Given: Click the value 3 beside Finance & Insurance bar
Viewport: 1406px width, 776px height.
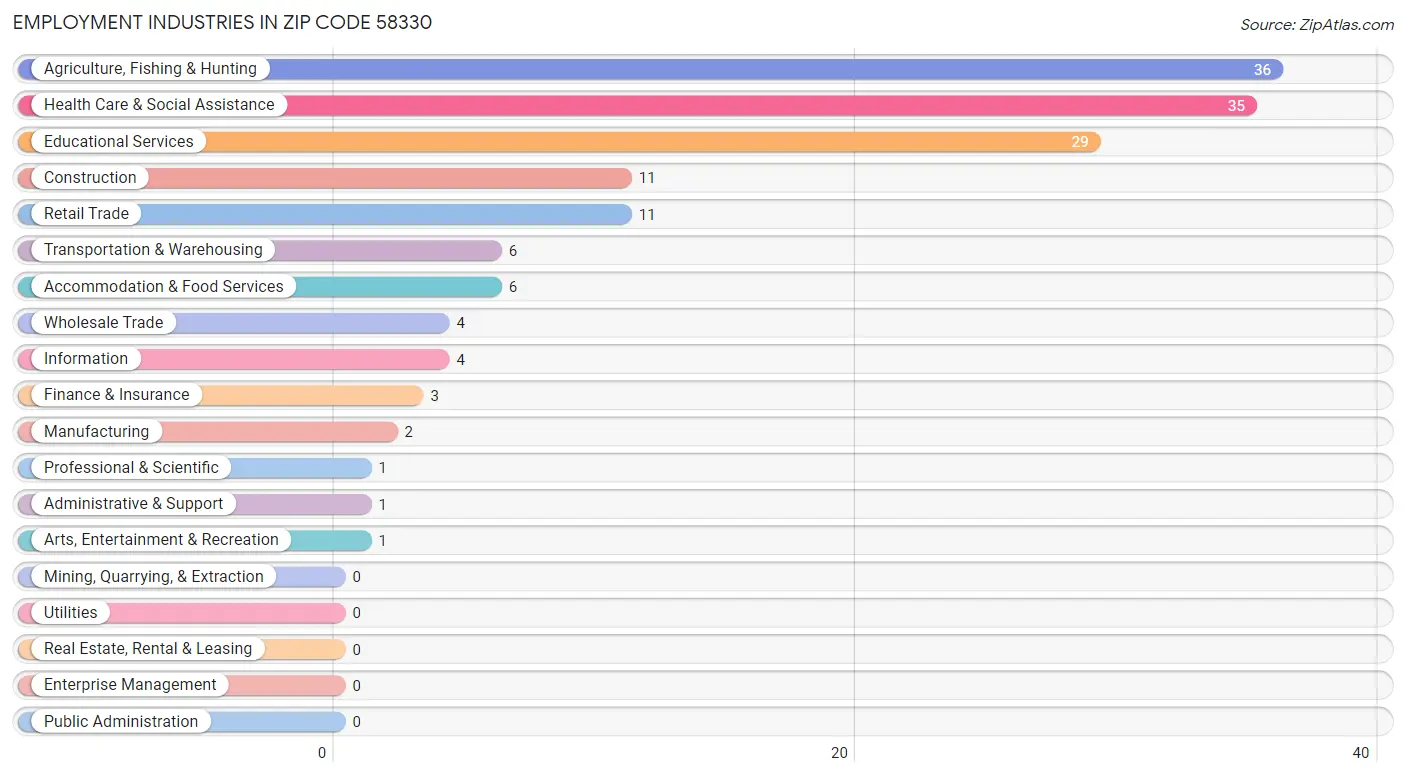Looking at the screenshot, I should coord(435,396).
